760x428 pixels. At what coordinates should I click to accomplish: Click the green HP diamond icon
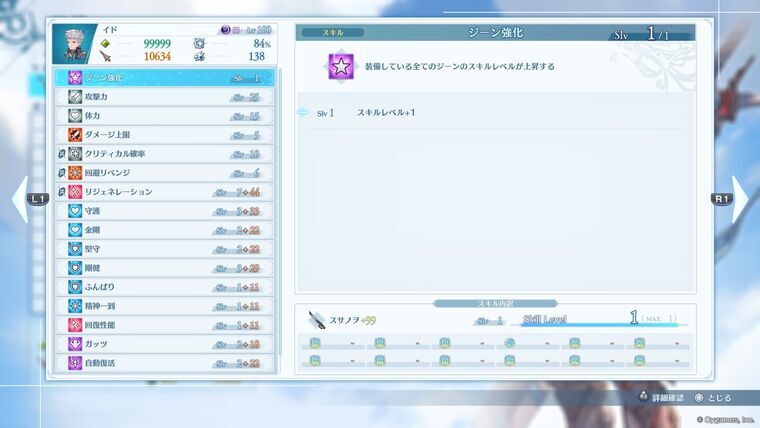point(105,44)
